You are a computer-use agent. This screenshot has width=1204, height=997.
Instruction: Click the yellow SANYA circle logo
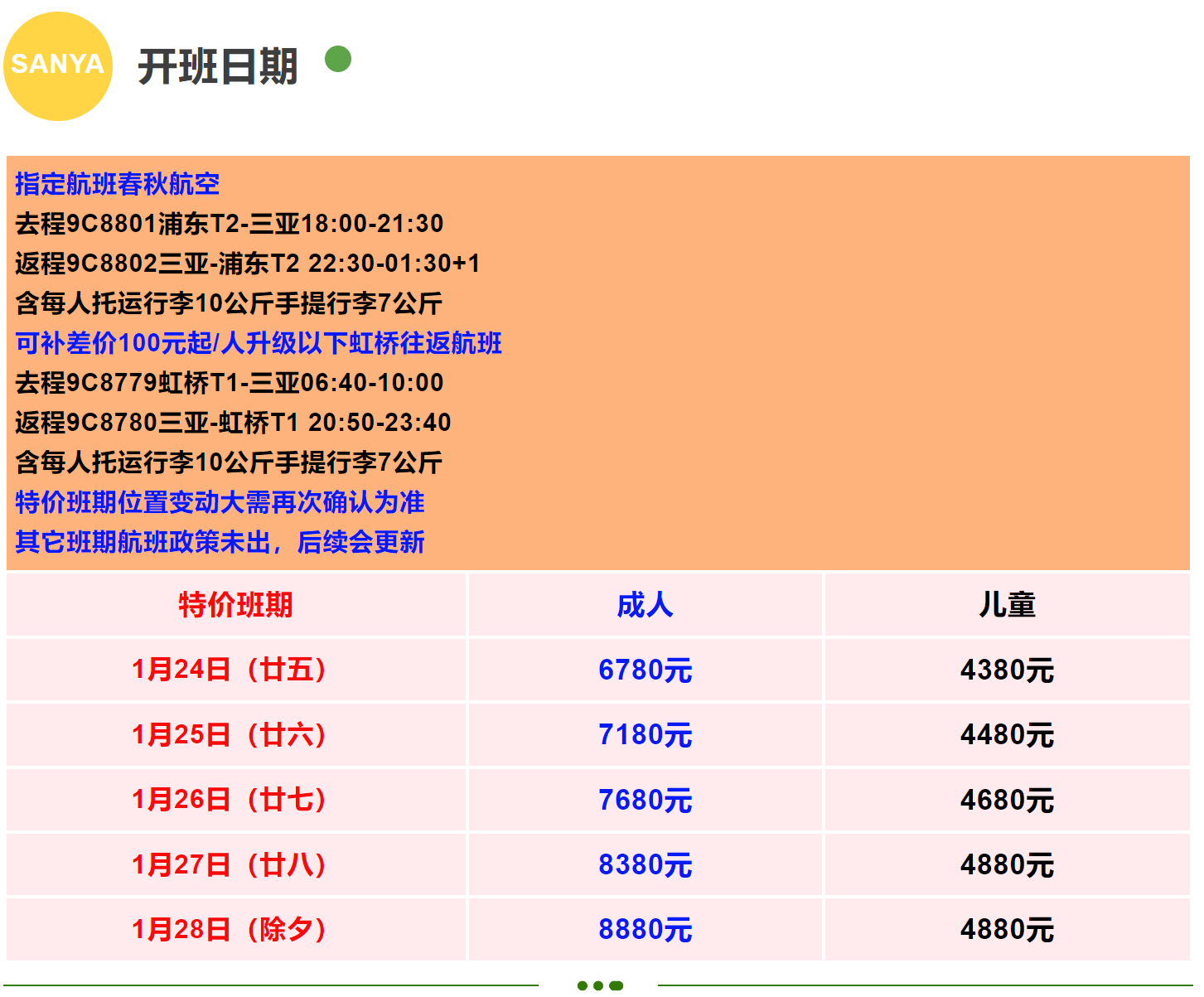(58, 66)
